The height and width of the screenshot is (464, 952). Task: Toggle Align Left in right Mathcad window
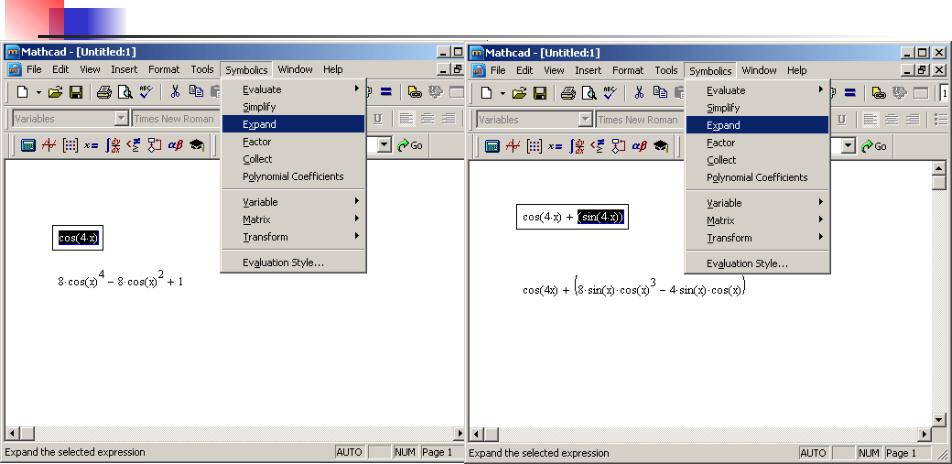pos(869,120)
